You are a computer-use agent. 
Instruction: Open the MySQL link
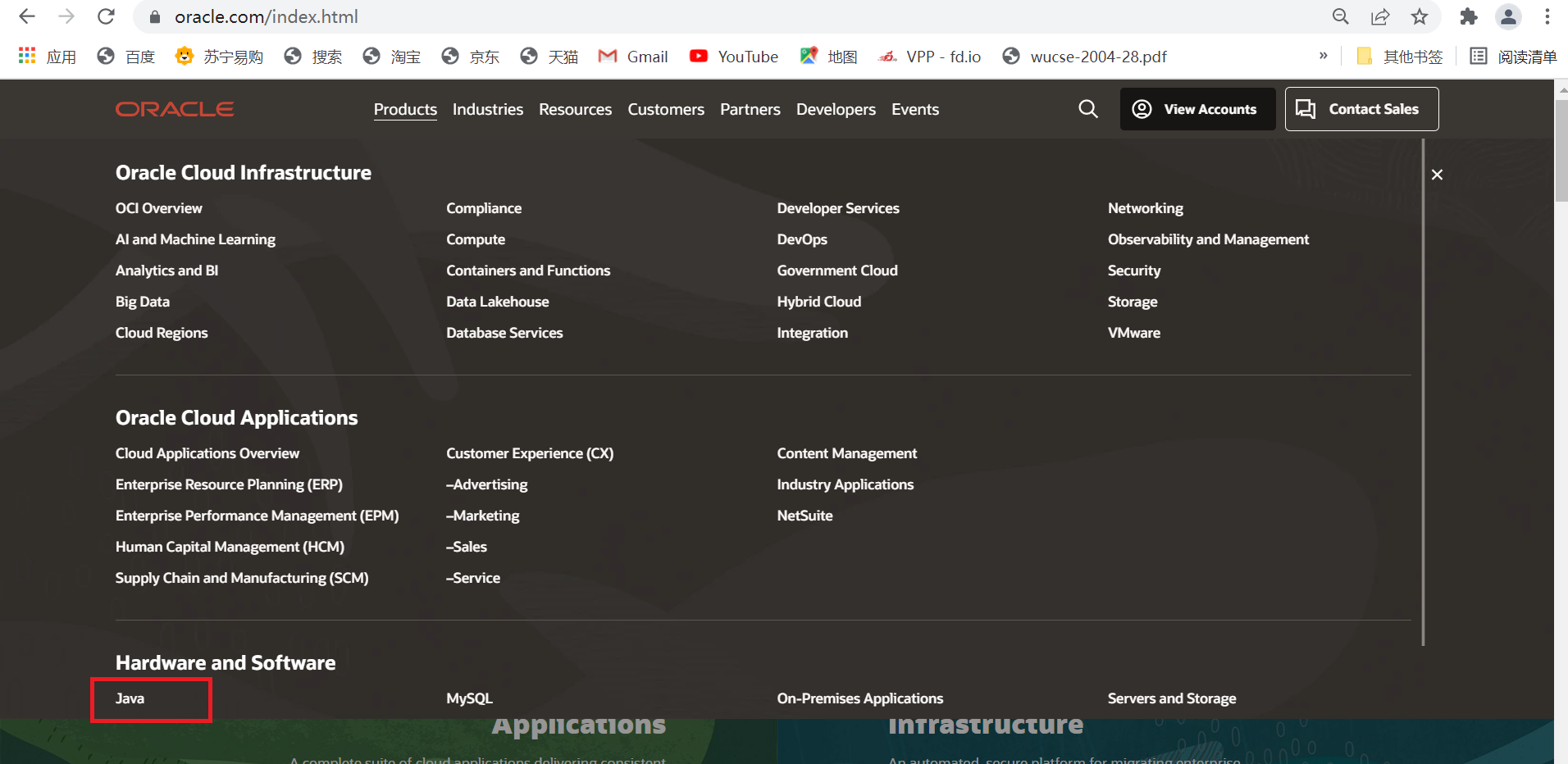point(469,698)
